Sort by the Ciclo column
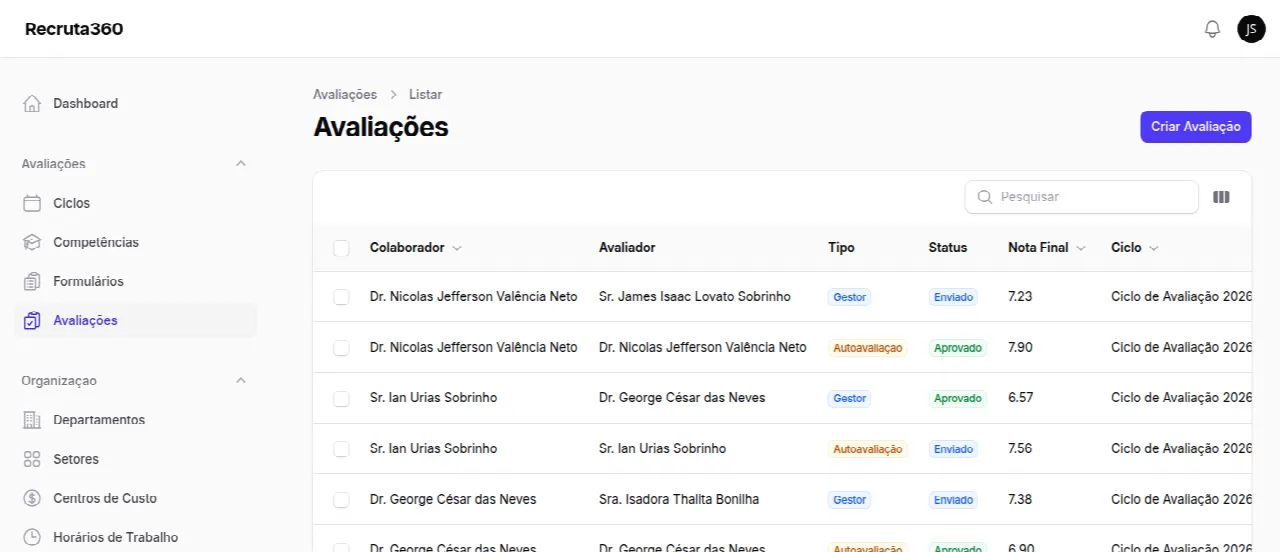Viewport: 1280px width, 552px height. 1135,247
